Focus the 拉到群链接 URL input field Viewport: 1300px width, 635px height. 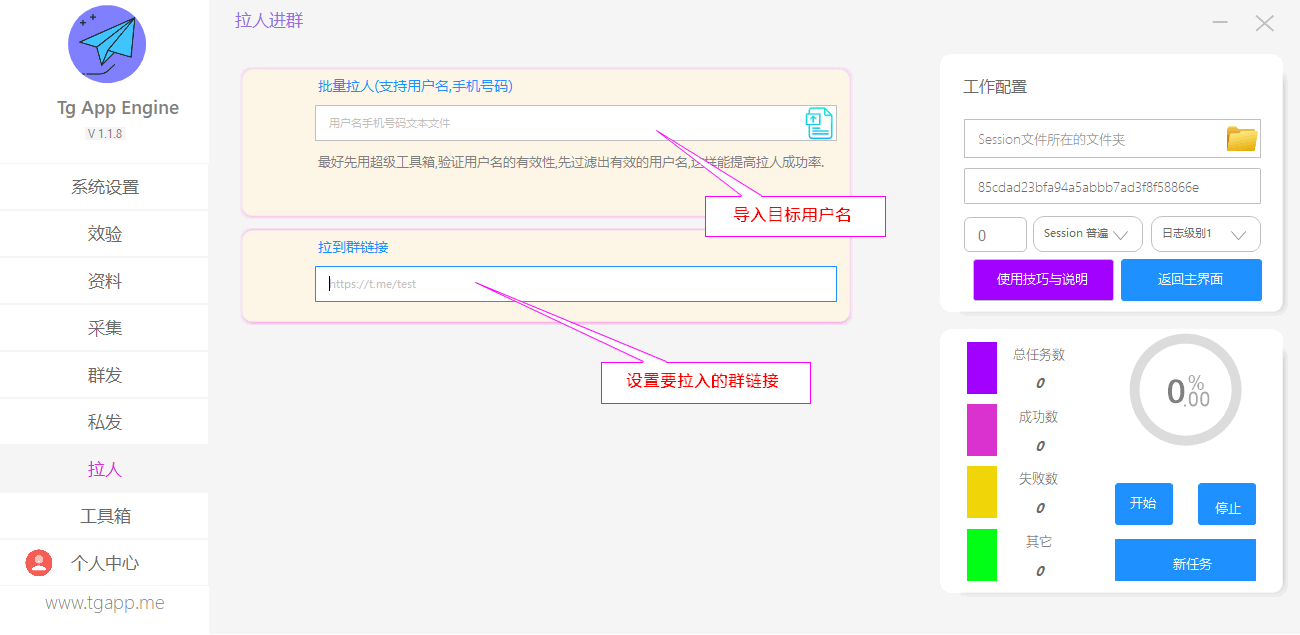(x=575, y=284)
